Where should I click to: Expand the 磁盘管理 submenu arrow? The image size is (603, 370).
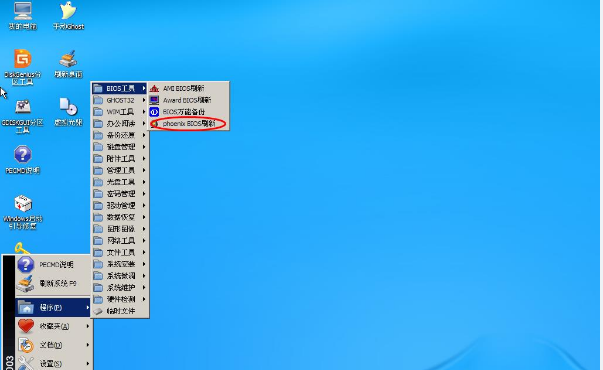click(144, 147)
